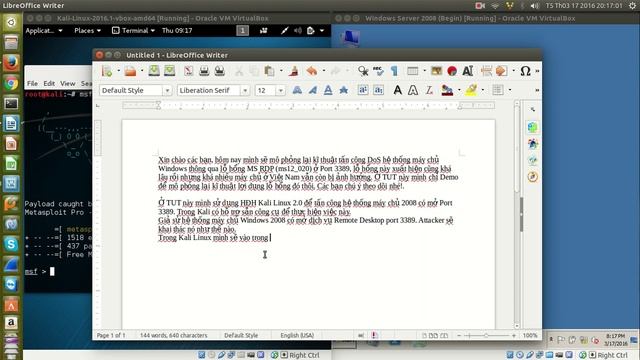The image size is (640, 360).
Task: Toggle Superscript formatting
Action: click(x=363, y=90)
